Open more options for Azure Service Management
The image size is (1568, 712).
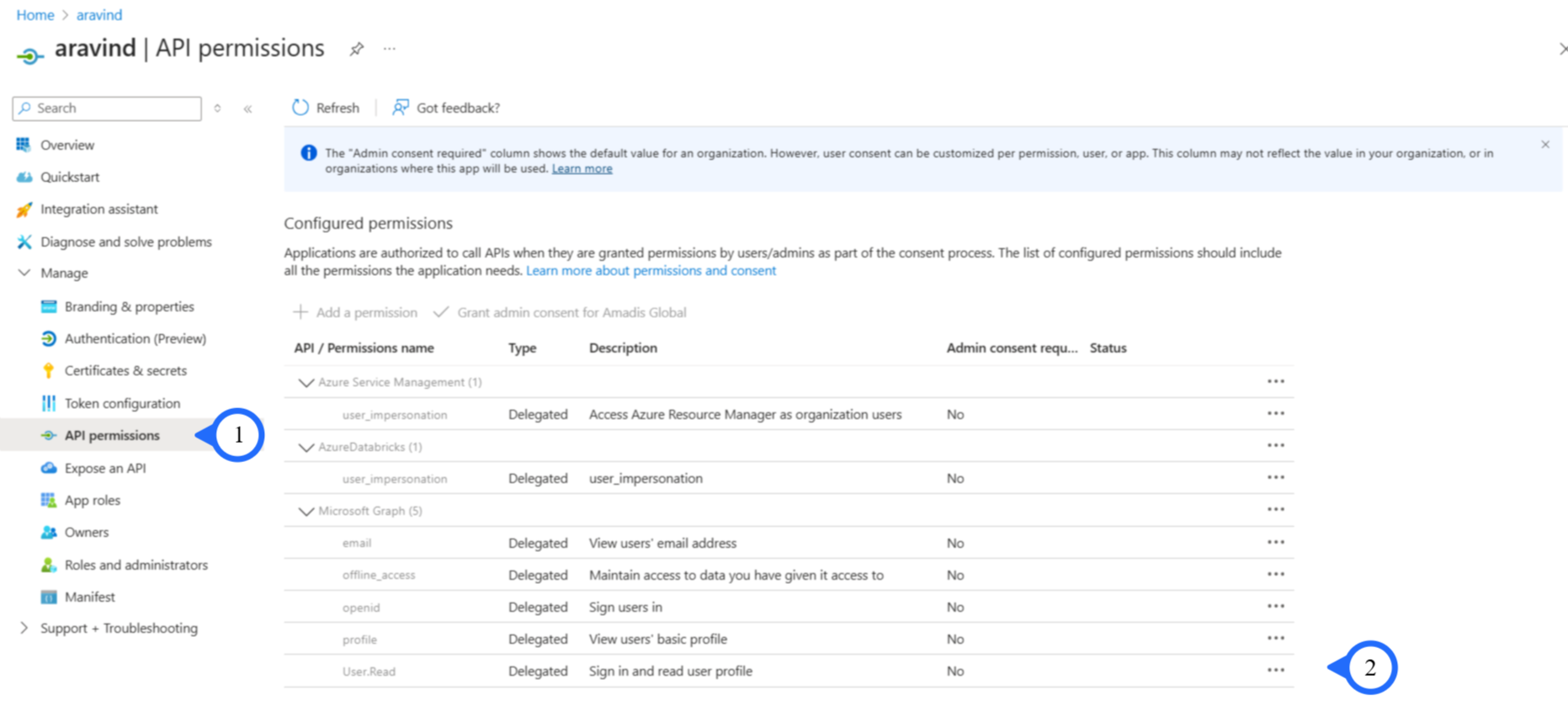pos(1275,382)
